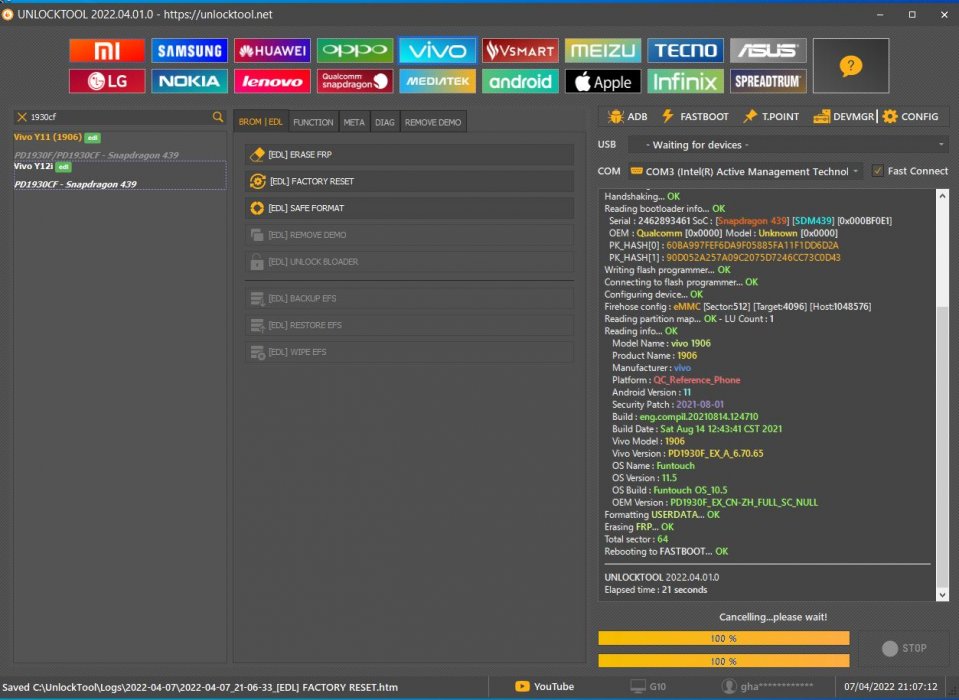Screen dimensions: 959x700
Task: Open the Apple brand tile
Action: tap(602, 81)
